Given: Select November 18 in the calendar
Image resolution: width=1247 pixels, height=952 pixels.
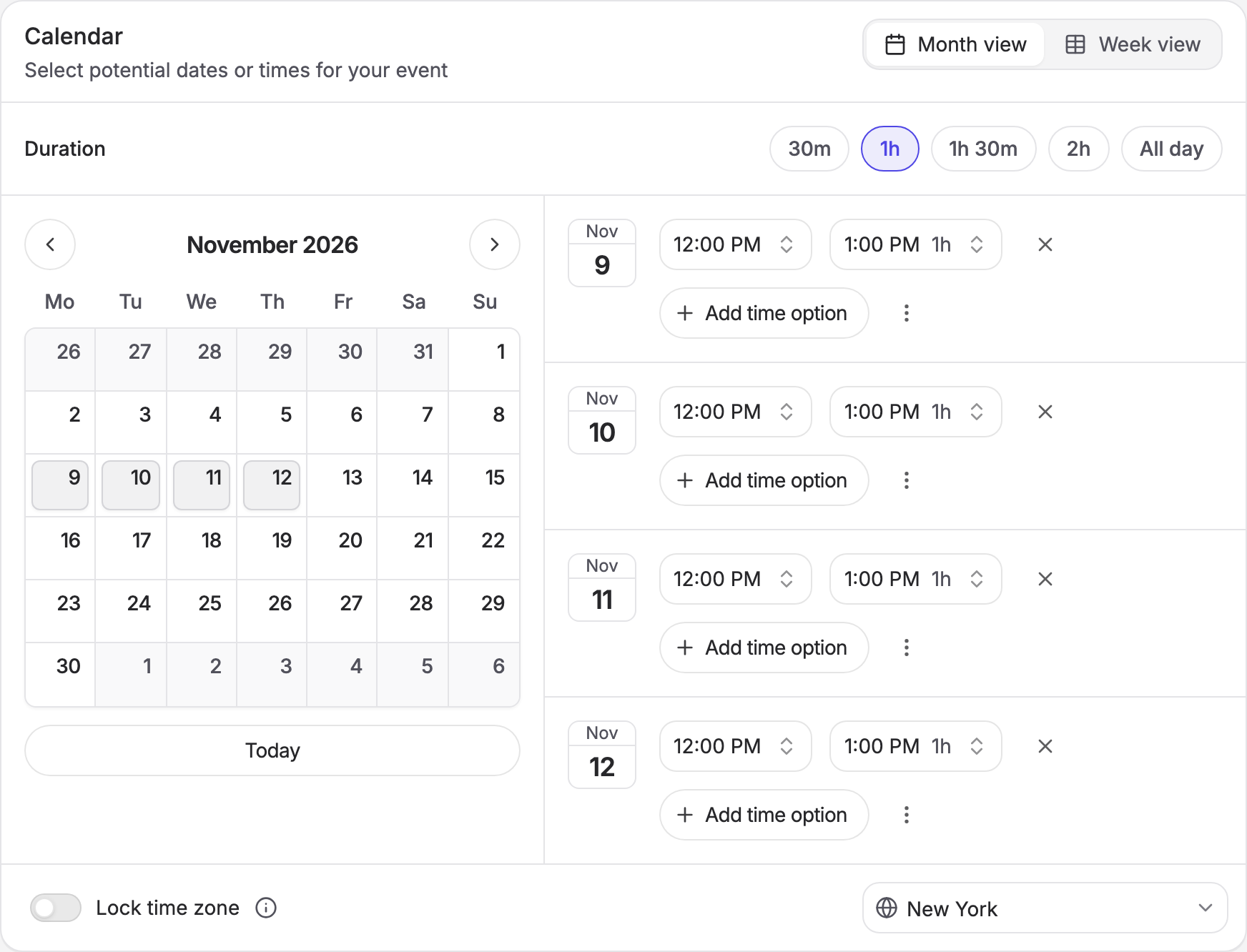Looking at the screenshot, I should (202, 548).
